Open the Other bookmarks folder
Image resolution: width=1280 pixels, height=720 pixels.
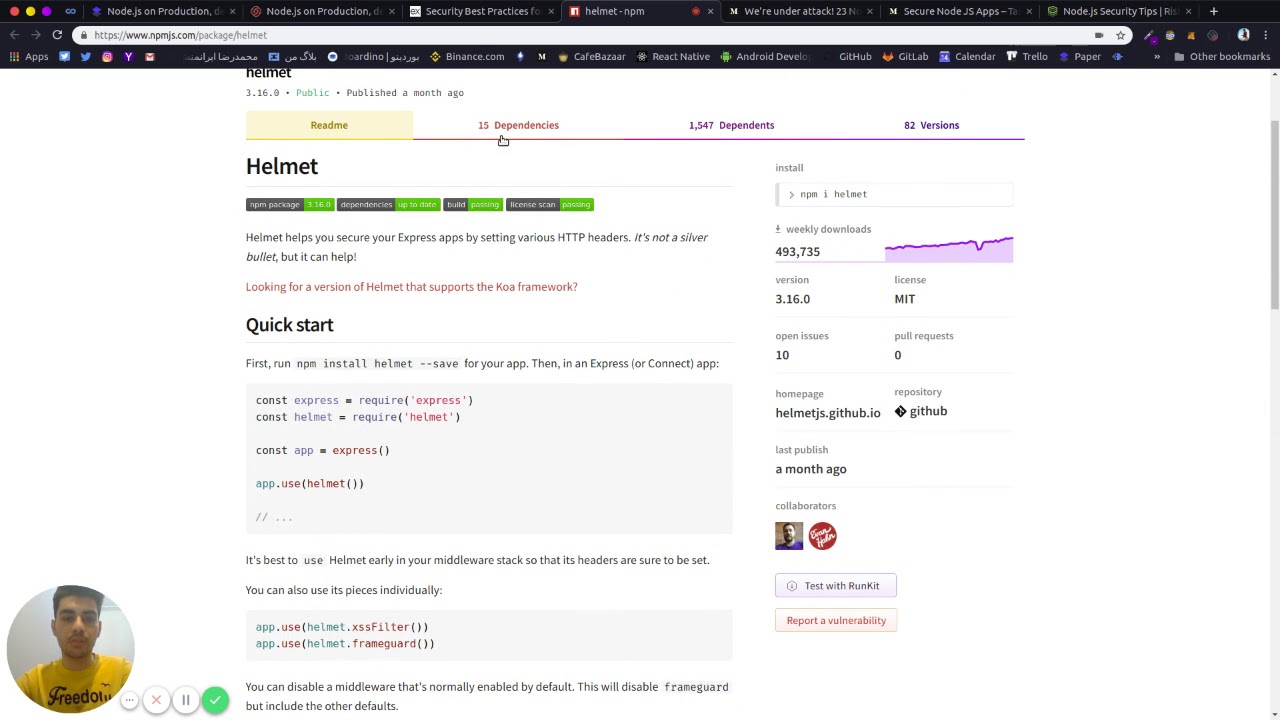point(1222,57)
